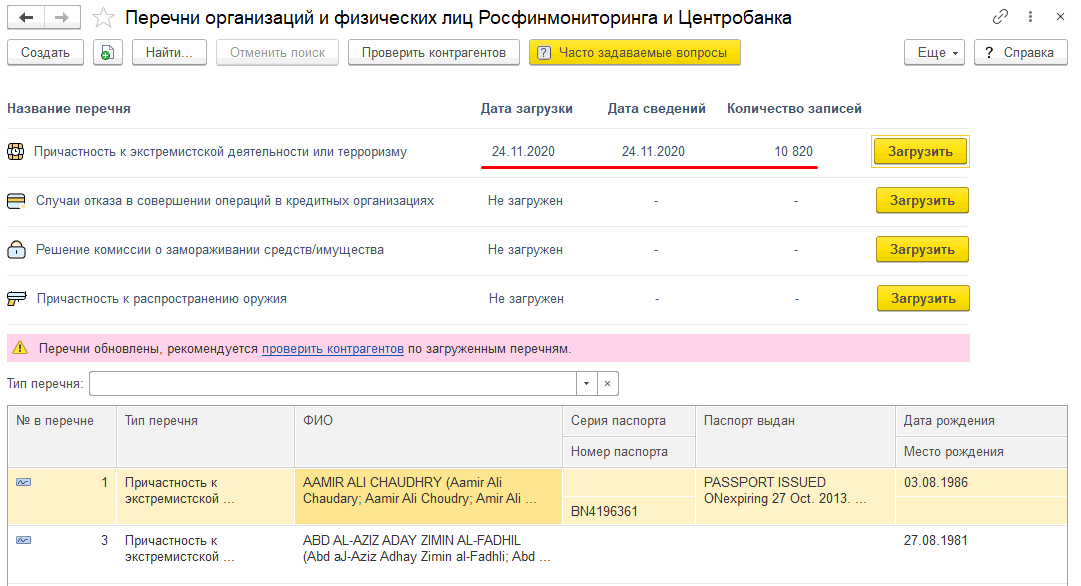The width and height of the screenshot is (1081, 586).
Task: Click Серия паспорта column header
Action: [x=629, y=421]
